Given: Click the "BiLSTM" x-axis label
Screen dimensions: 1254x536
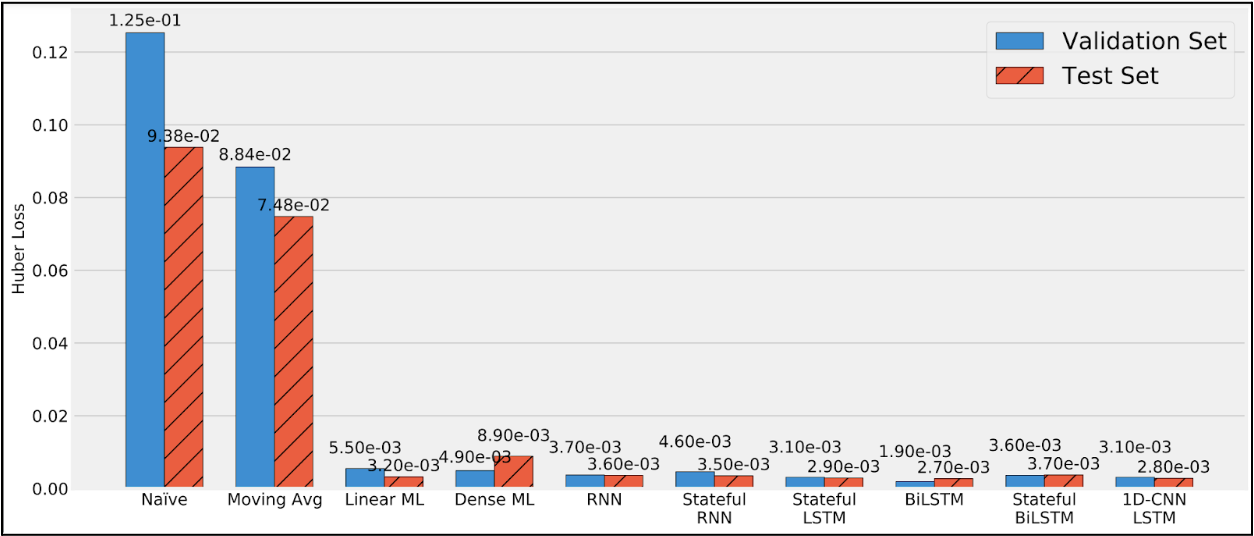Looking at the screenshot, I should coord(934,500).
